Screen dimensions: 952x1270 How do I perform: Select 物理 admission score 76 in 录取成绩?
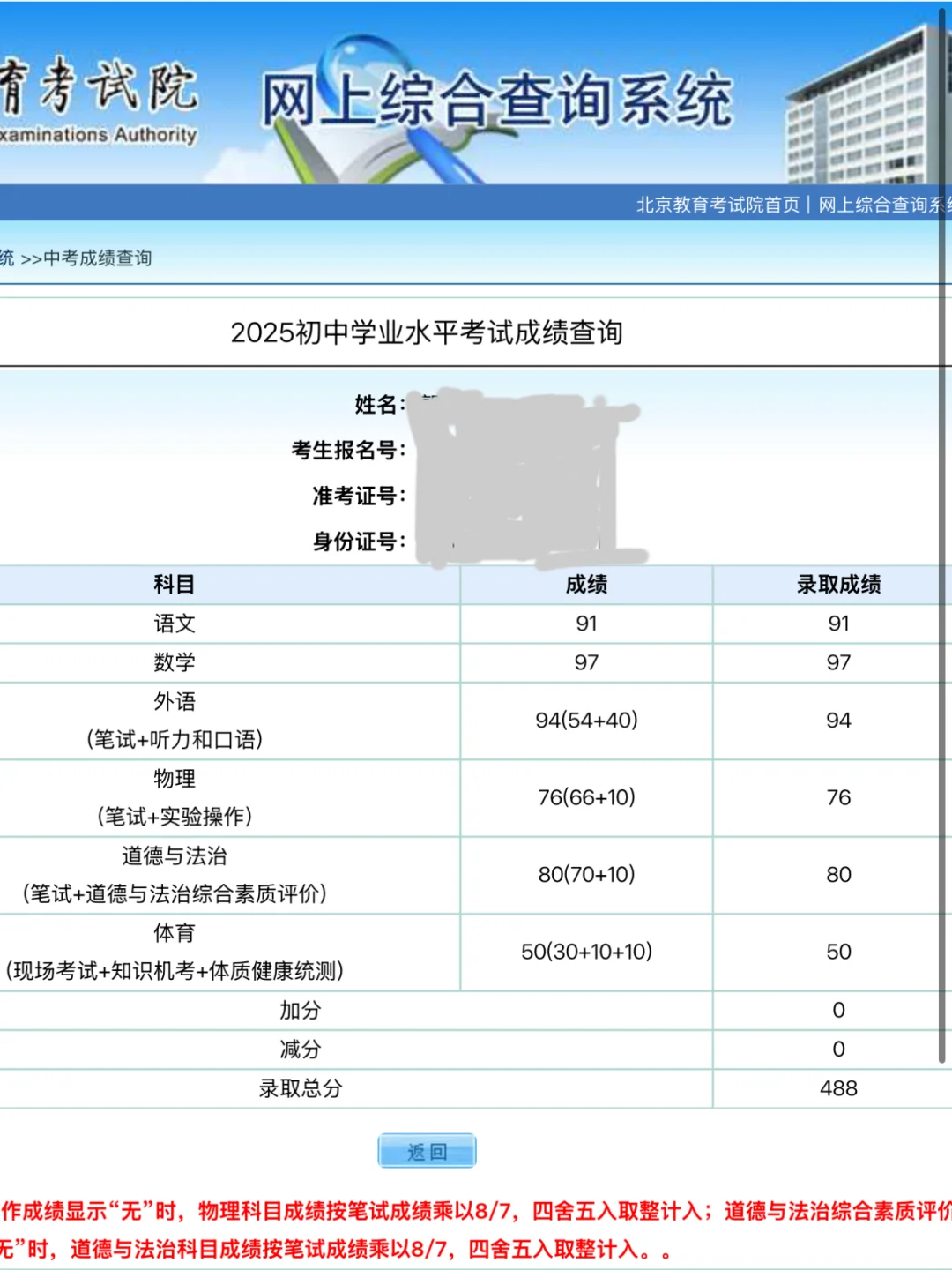pyautogui.click(x=839, y=797)
